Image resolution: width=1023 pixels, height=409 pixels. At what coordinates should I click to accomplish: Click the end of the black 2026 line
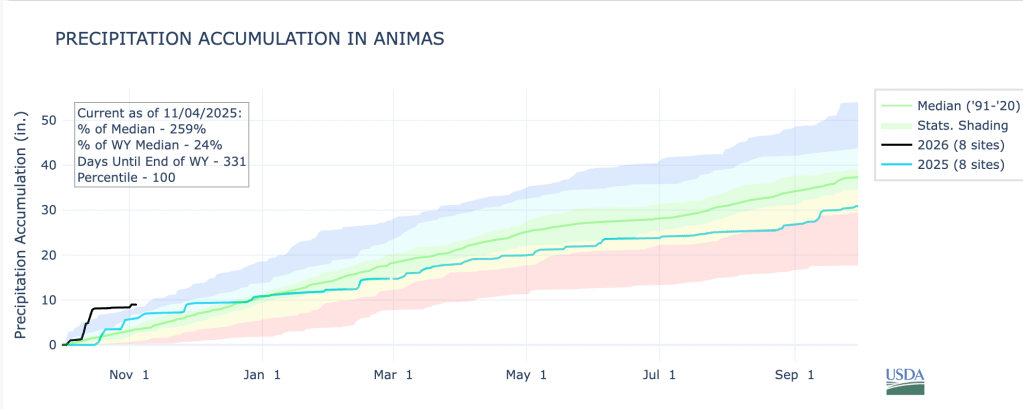click(135, 305)
